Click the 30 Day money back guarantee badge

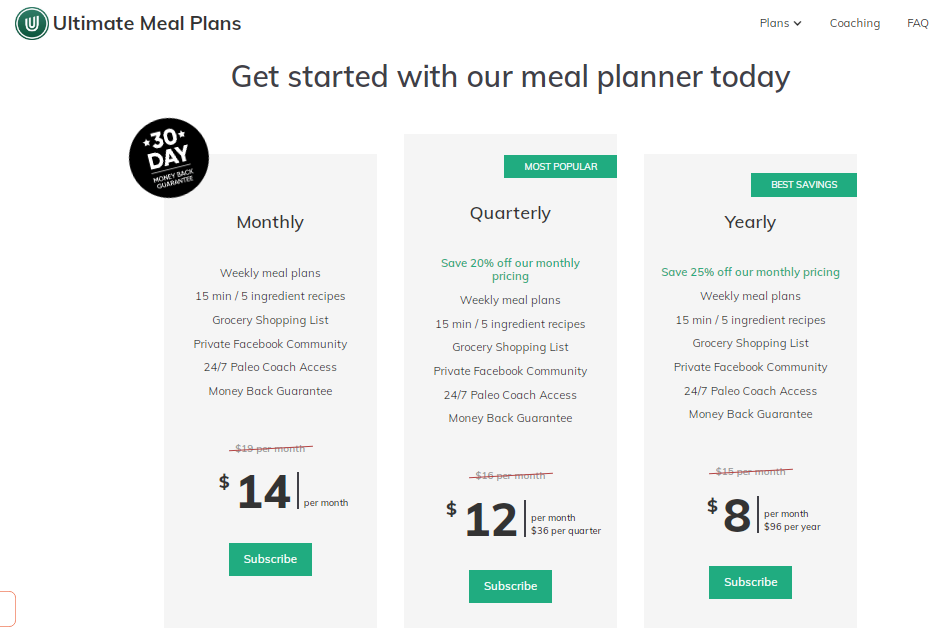coord(169,158)
